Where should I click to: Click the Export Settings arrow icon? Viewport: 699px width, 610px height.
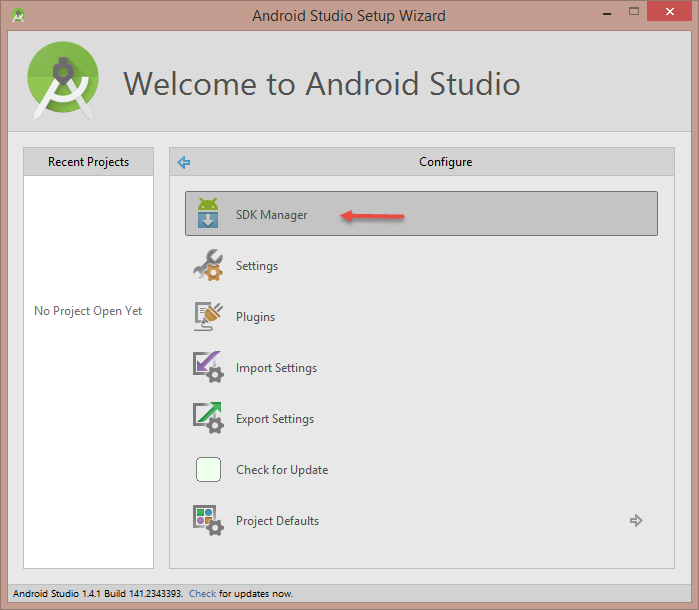208,419
